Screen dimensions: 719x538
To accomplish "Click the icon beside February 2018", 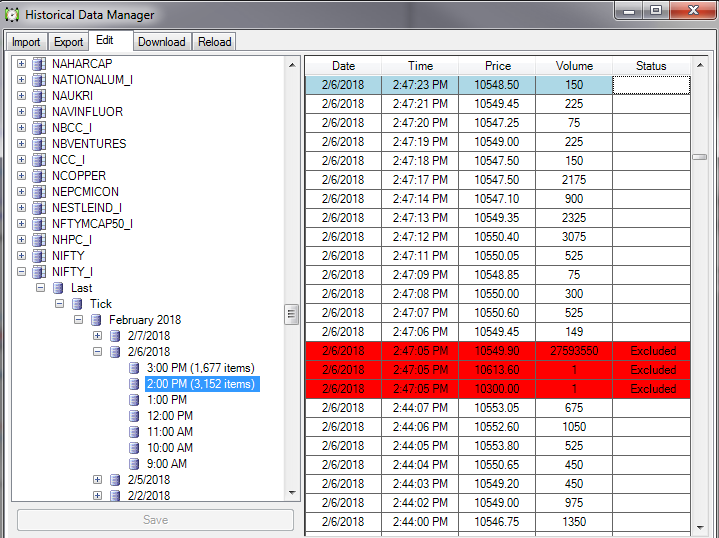I will click(x=96, y=320).
